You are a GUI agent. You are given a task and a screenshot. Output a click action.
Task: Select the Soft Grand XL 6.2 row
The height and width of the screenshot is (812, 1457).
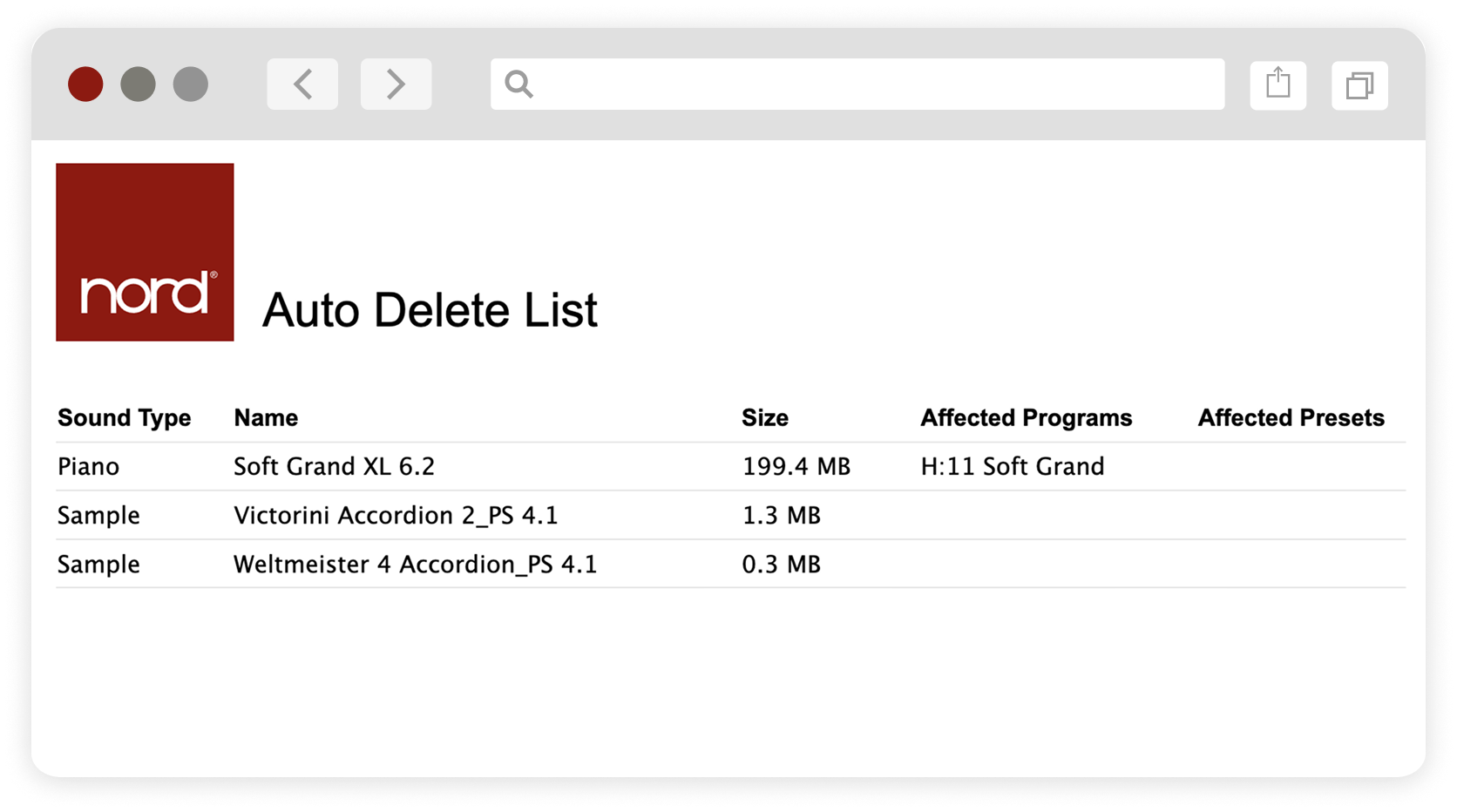pos(730,467)
